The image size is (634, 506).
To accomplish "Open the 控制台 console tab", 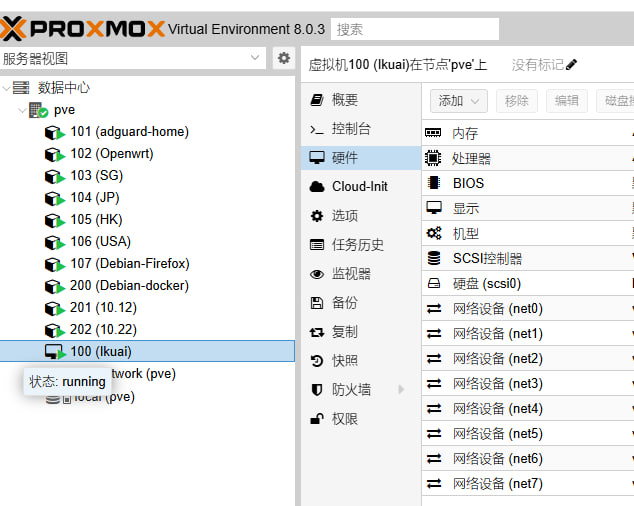I will click(351, 129).
